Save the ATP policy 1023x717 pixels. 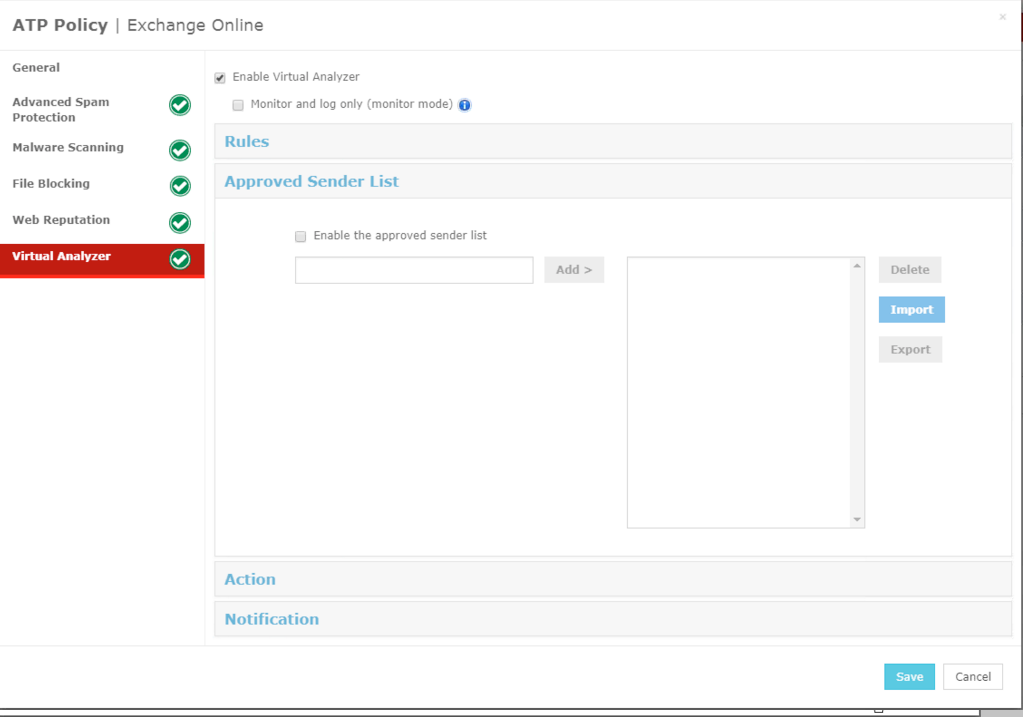pos(909,677)
